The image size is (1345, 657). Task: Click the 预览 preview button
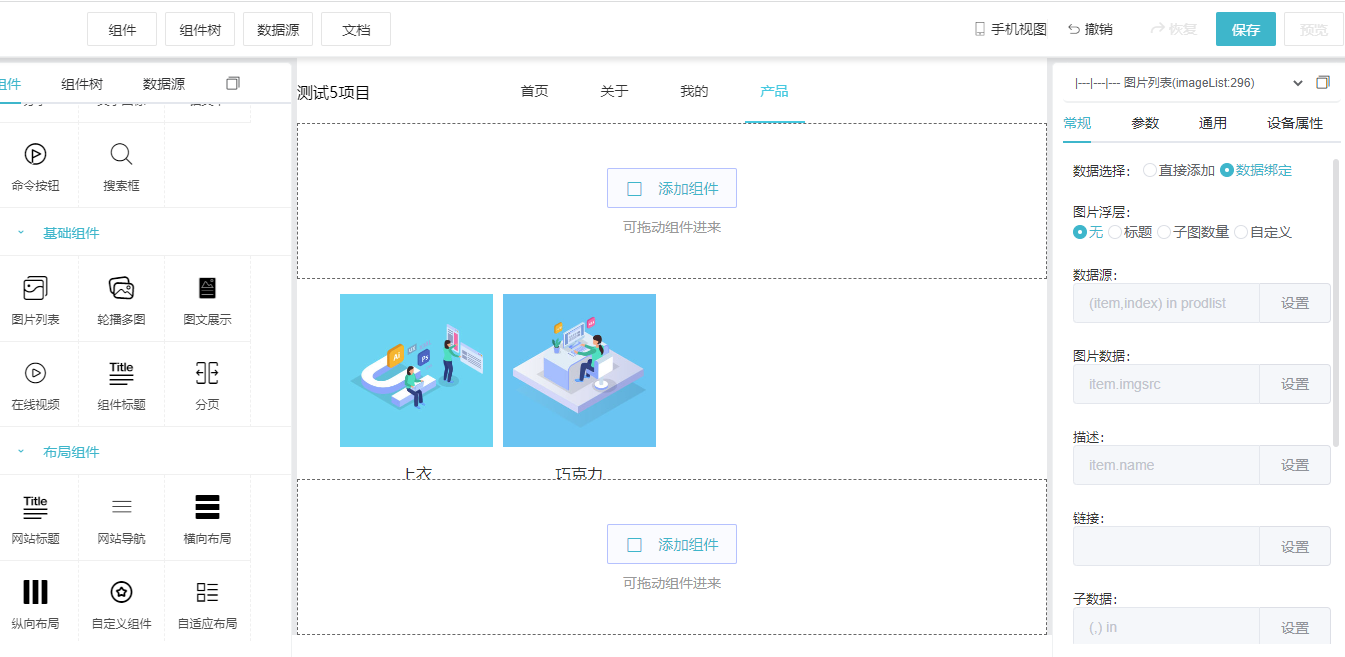(x=1314, y=29)
